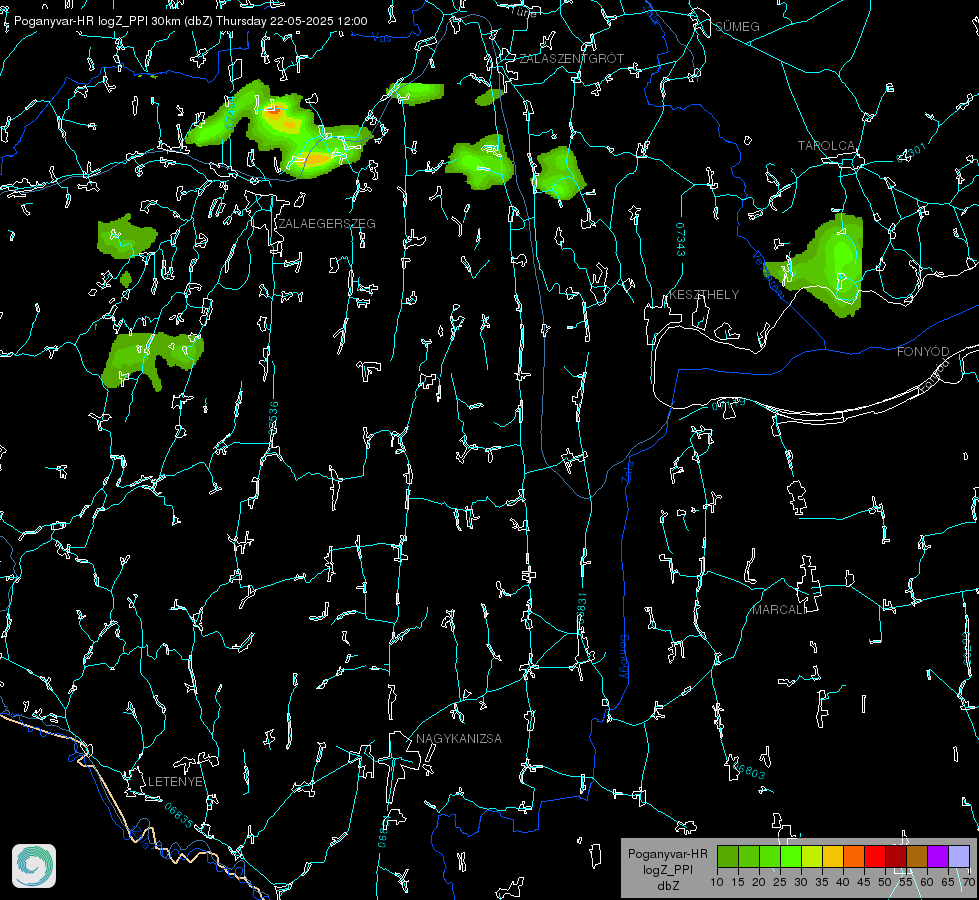The width and height of the screenshot is (979, 900).
Task: Select the 60-65 dBZ purple legend swatch
Action: (938, 856)
